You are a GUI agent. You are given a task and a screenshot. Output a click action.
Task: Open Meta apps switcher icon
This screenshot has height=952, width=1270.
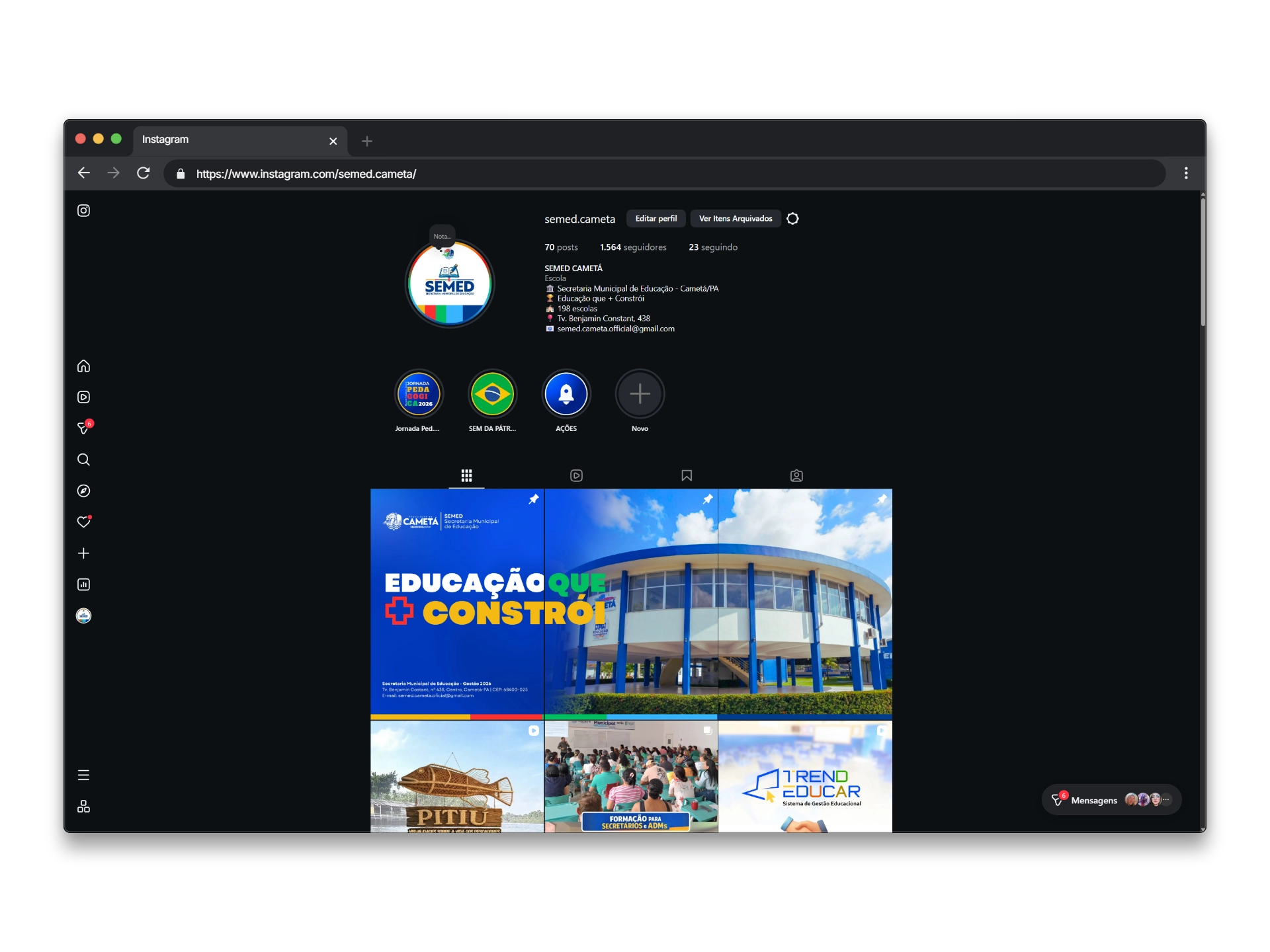(83, 807)
